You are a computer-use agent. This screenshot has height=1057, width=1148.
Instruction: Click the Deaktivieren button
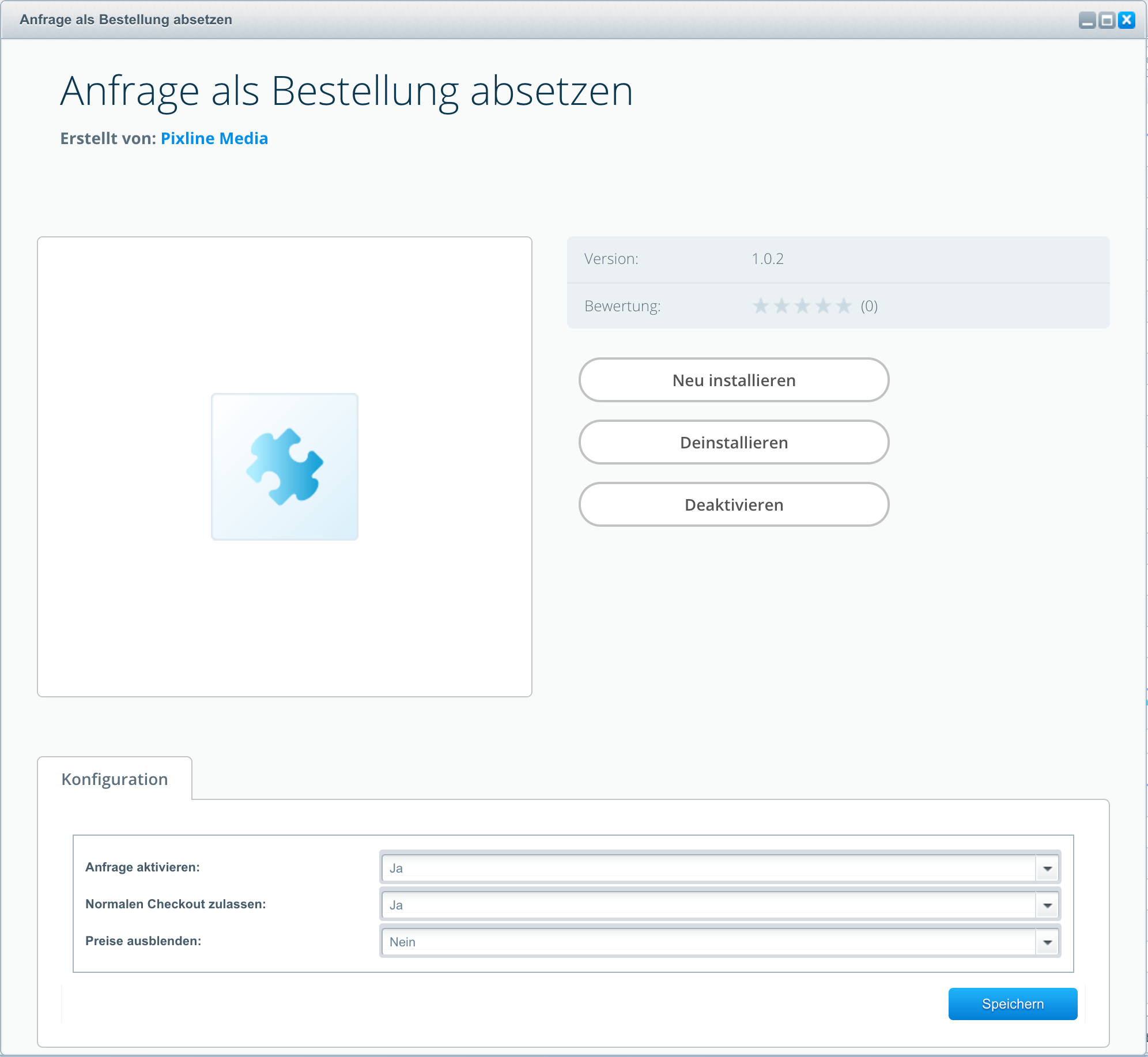coord(734,505)
